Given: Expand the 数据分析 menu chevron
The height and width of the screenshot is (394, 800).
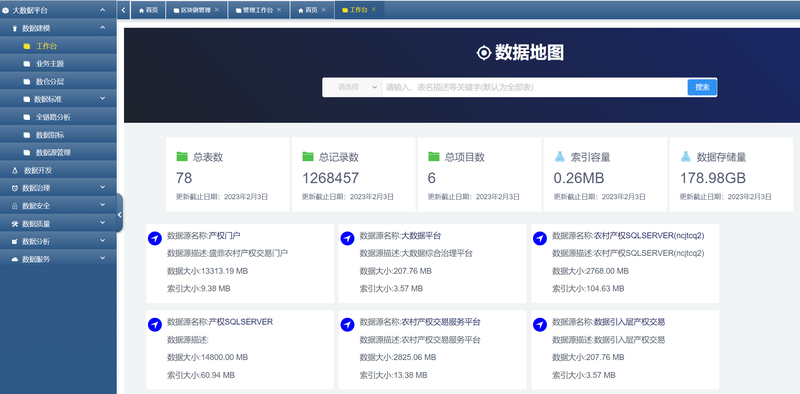Looking at the screenshot, I should coord(103,240).
